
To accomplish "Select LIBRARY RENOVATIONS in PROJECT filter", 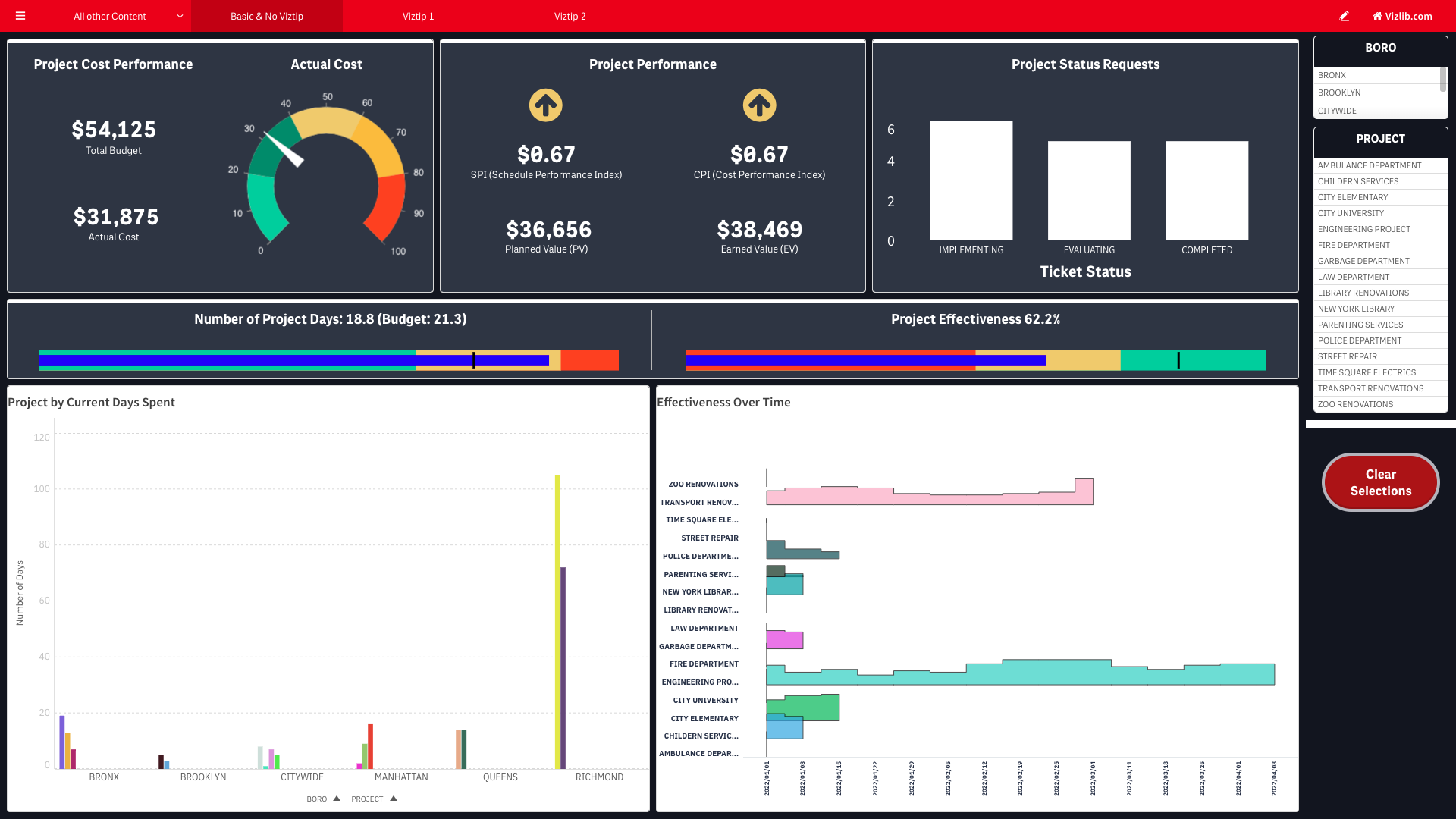I will coord(1380,293).
